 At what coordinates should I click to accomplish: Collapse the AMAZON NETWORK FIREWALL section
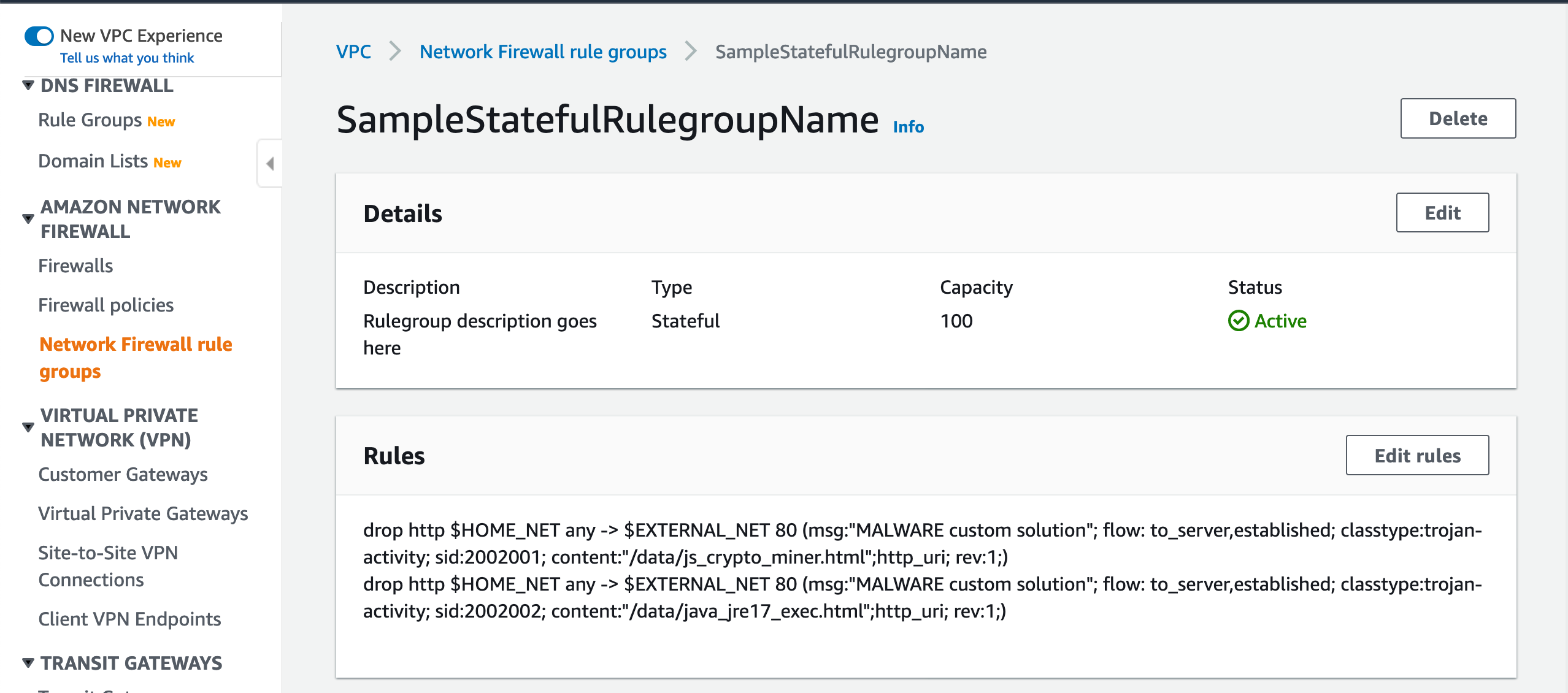[28, 217]
